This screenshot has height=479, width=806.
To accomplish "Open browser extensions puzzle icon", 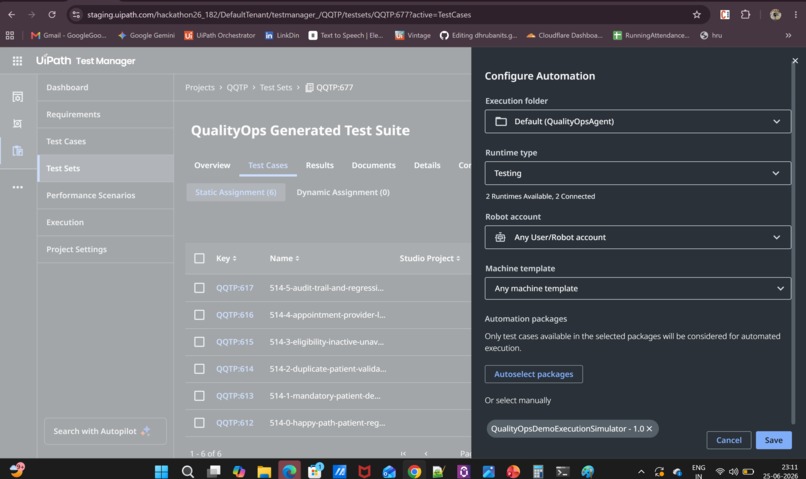I will pyautogui.click(x=745, y=14).
